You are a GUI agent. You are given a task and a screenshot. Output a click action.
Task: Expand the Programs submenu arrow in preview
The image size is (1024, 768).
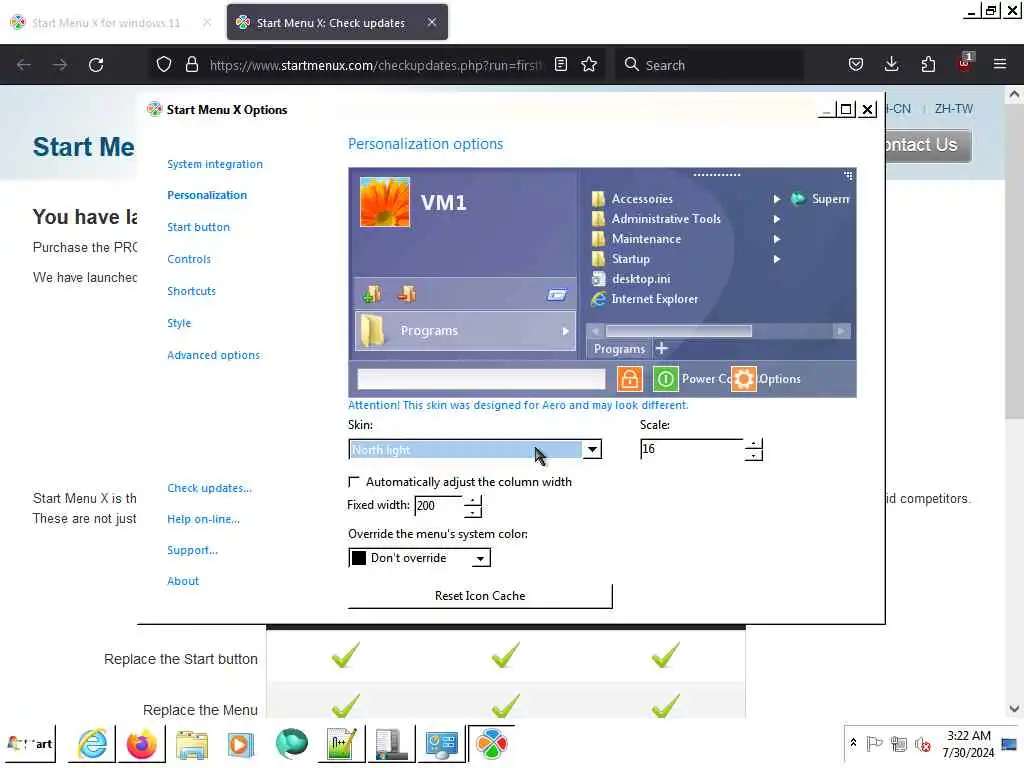pos(566,331)
